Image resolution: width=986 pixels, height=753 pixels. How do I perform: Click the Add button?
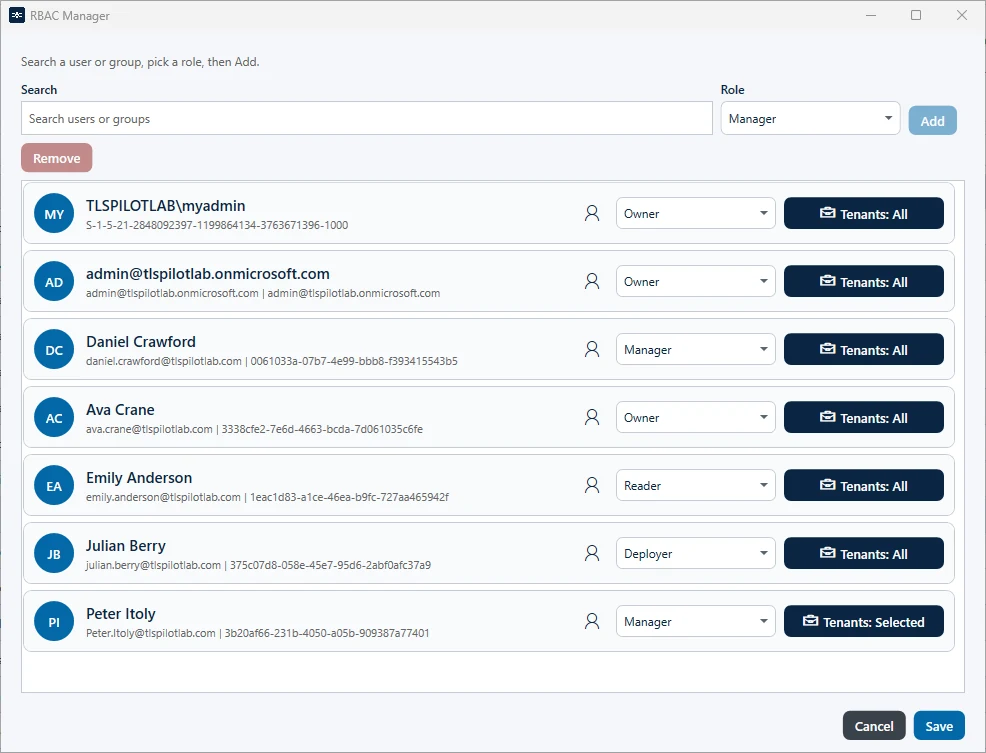point(933,120)
